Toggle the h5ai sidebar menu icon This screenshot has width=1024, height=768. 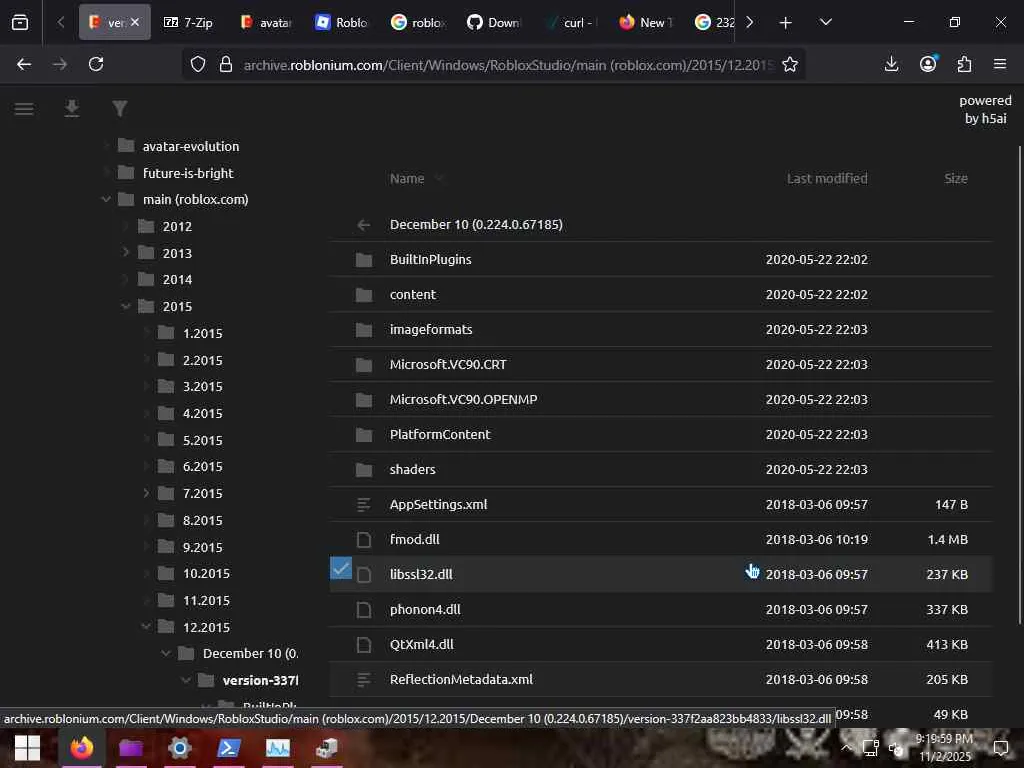pyautogui.click(x=24, y=108)
